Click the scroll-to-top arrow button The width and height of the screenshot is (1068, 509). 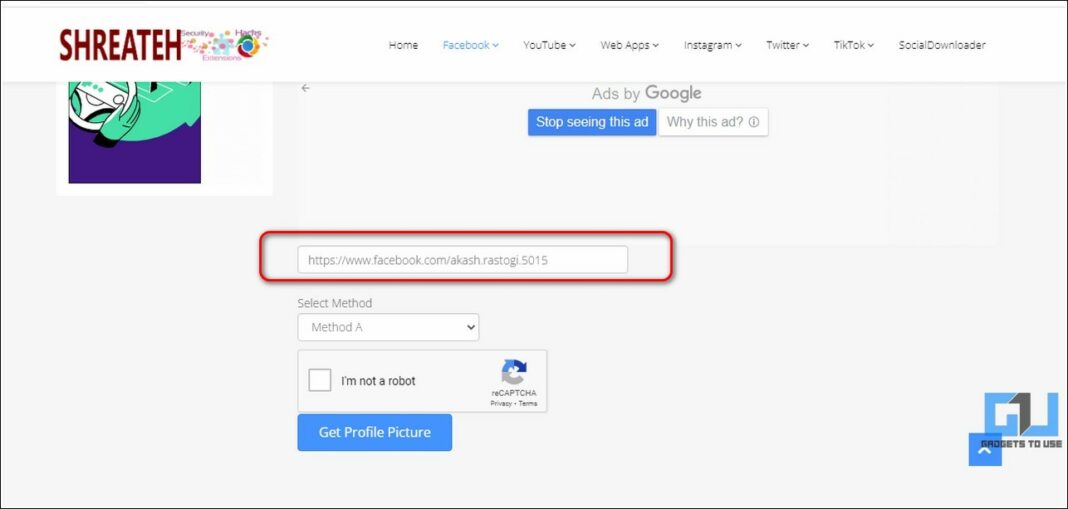pyautogui.click(x=984, y=450)
